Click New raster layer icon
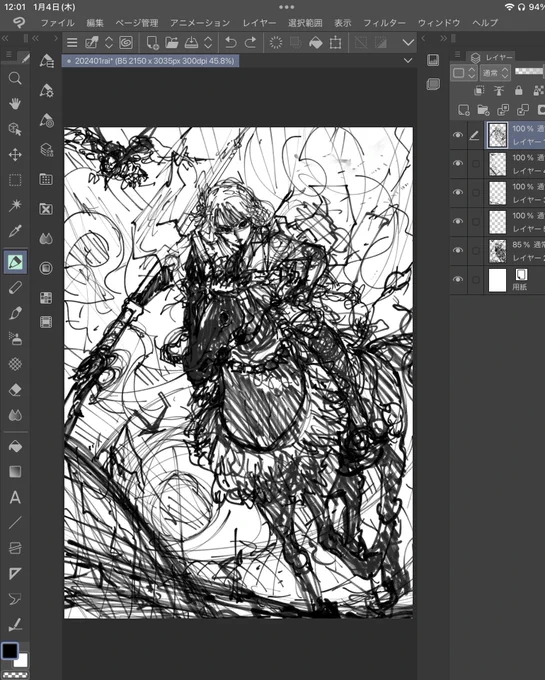Screen dimensions: 545x680 463,110
